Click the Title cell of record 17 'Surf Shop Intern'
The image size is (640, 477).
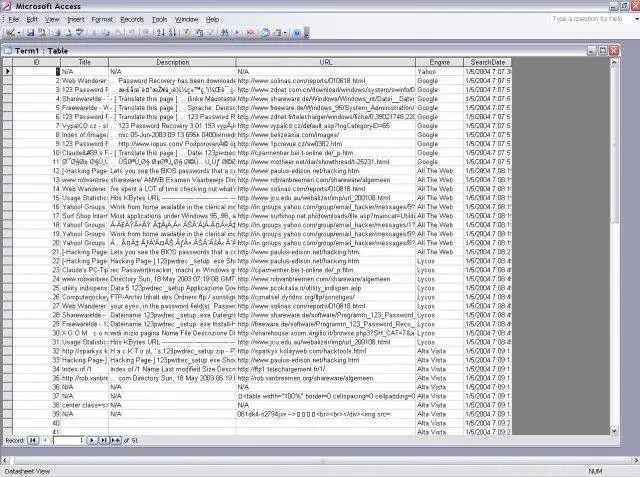tap(84, 216)
